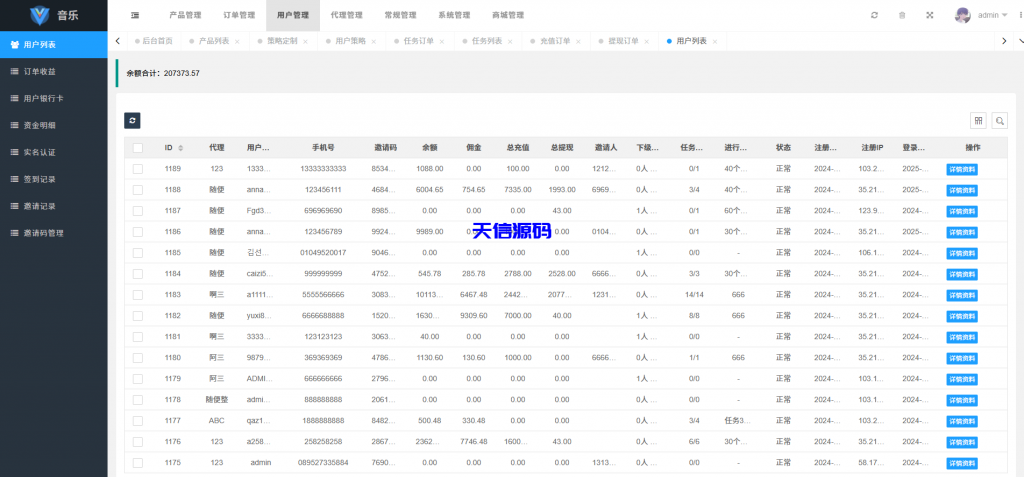Click 详情资料 for user ID 1184
The width and height of the screenshot is (1024, 477).
(x=962, y=274)
